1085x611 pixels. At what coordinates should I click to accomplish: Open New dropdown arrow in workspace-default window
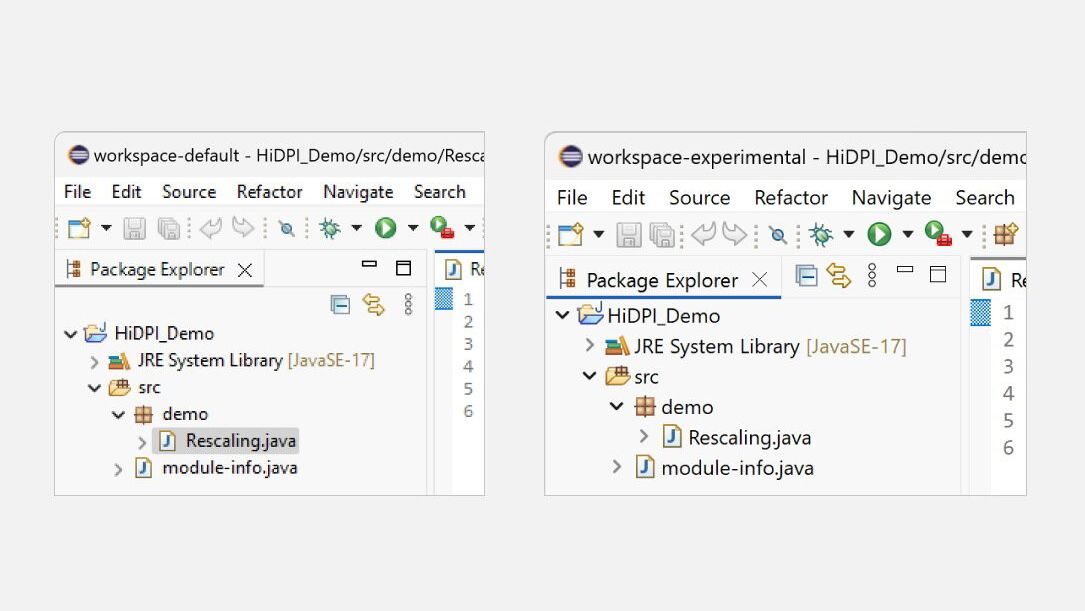click(106, 228)
